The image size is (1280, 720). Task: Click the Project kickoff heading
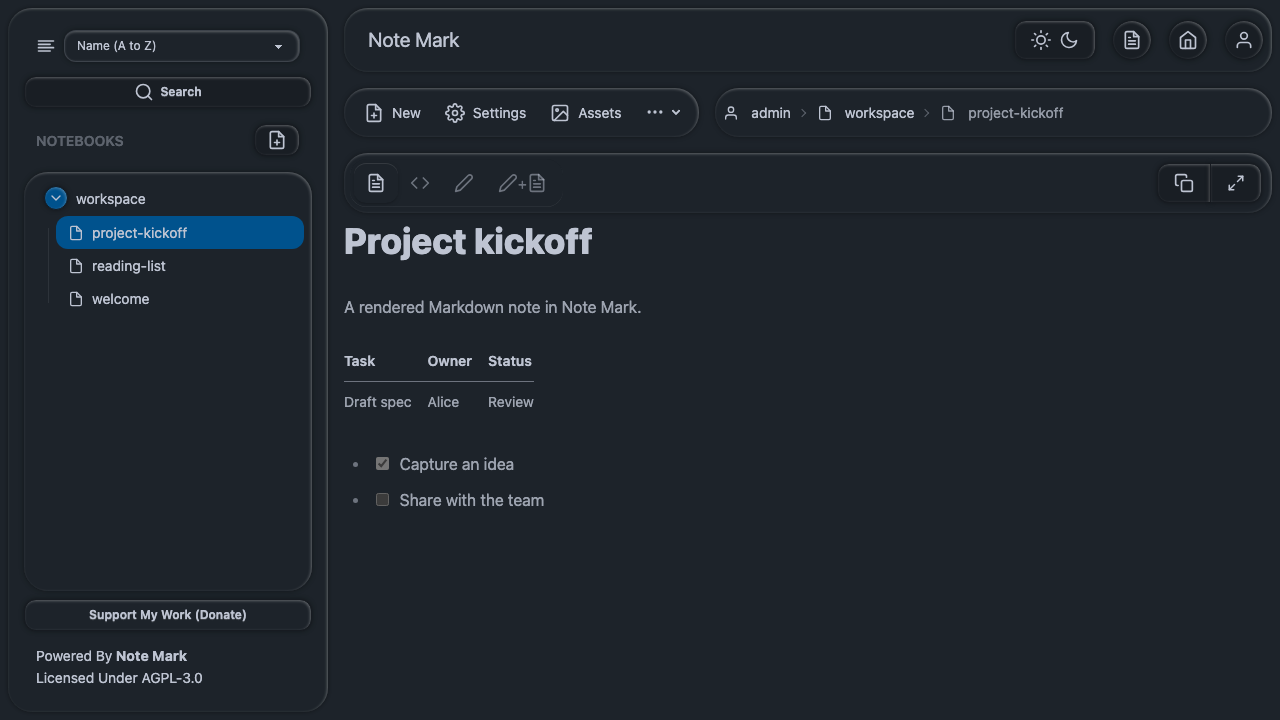[x=468, y=242]
